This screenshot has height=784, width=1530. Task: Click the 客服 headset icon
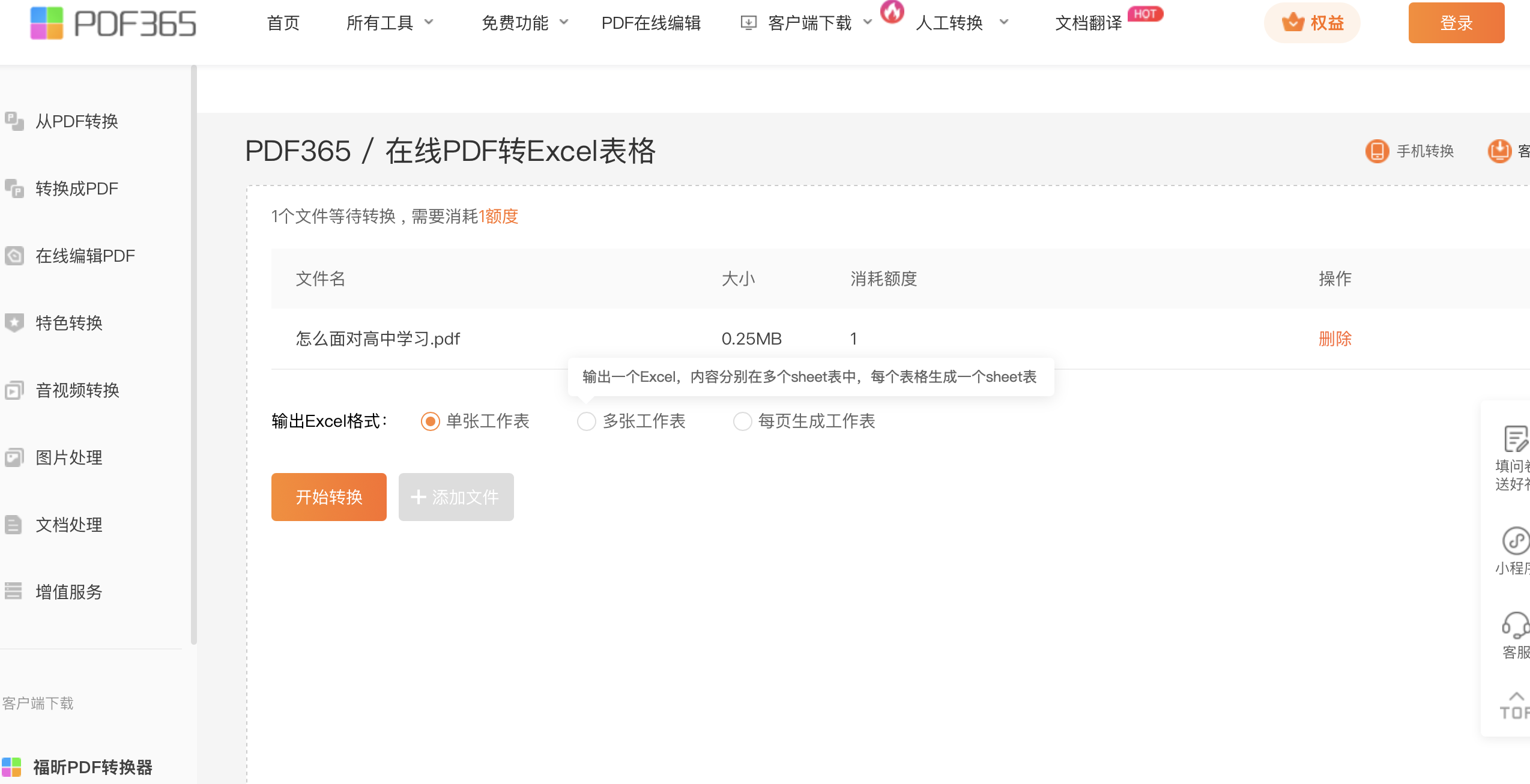pyautogui.click(x=1515, y=626)
